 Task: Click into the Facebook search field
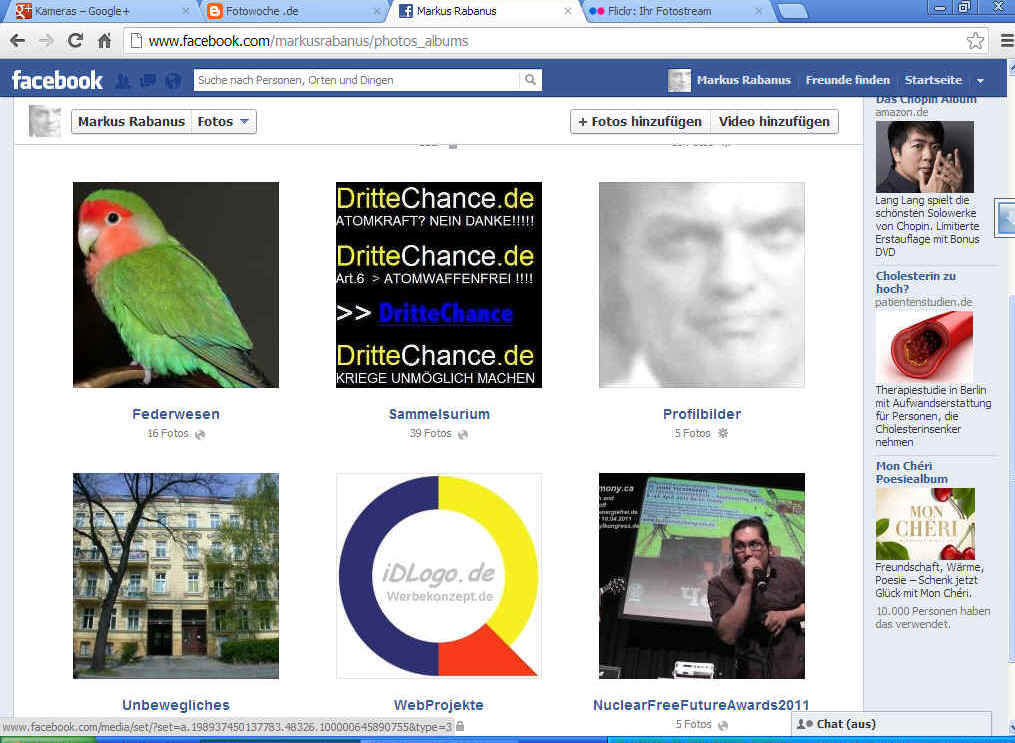[355, 80]
